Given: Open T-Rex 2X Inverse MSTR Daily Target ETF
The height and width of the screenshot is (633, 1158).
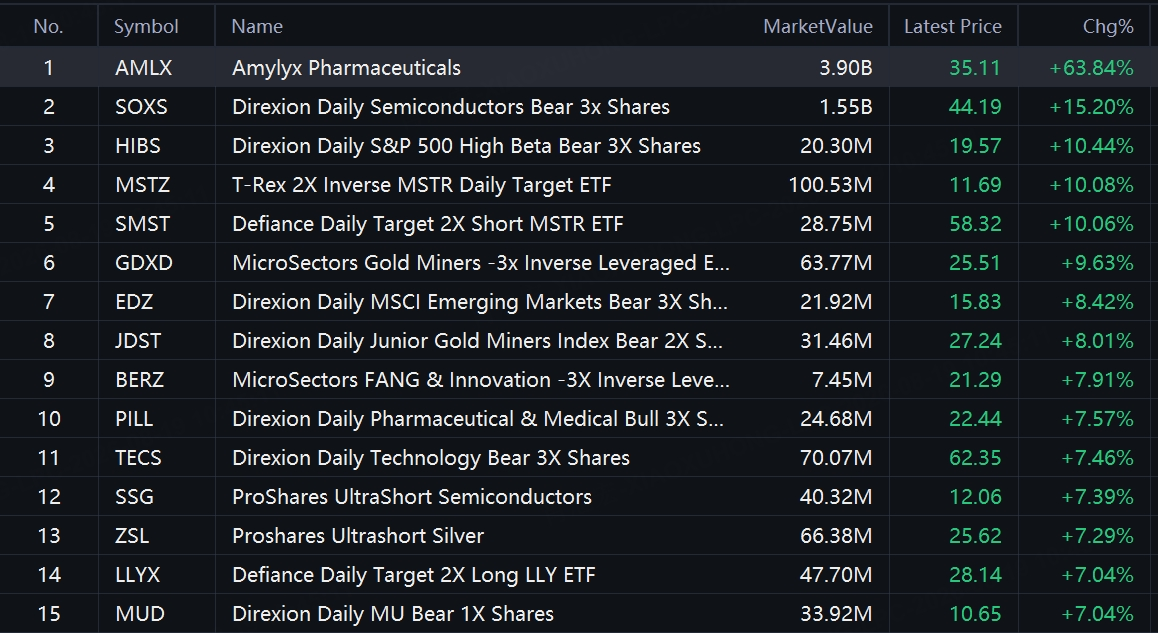Looking at the screenshot, I should click(422, 185).
